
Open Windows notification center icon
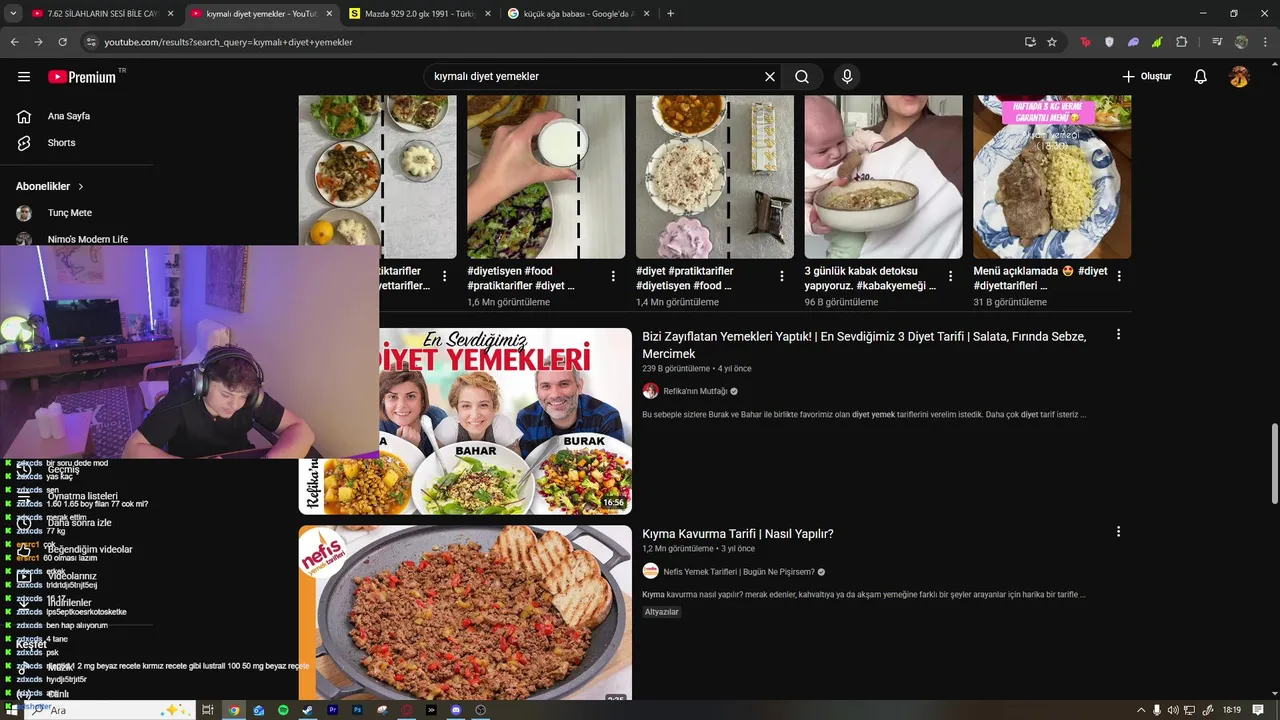[1258, 710]
